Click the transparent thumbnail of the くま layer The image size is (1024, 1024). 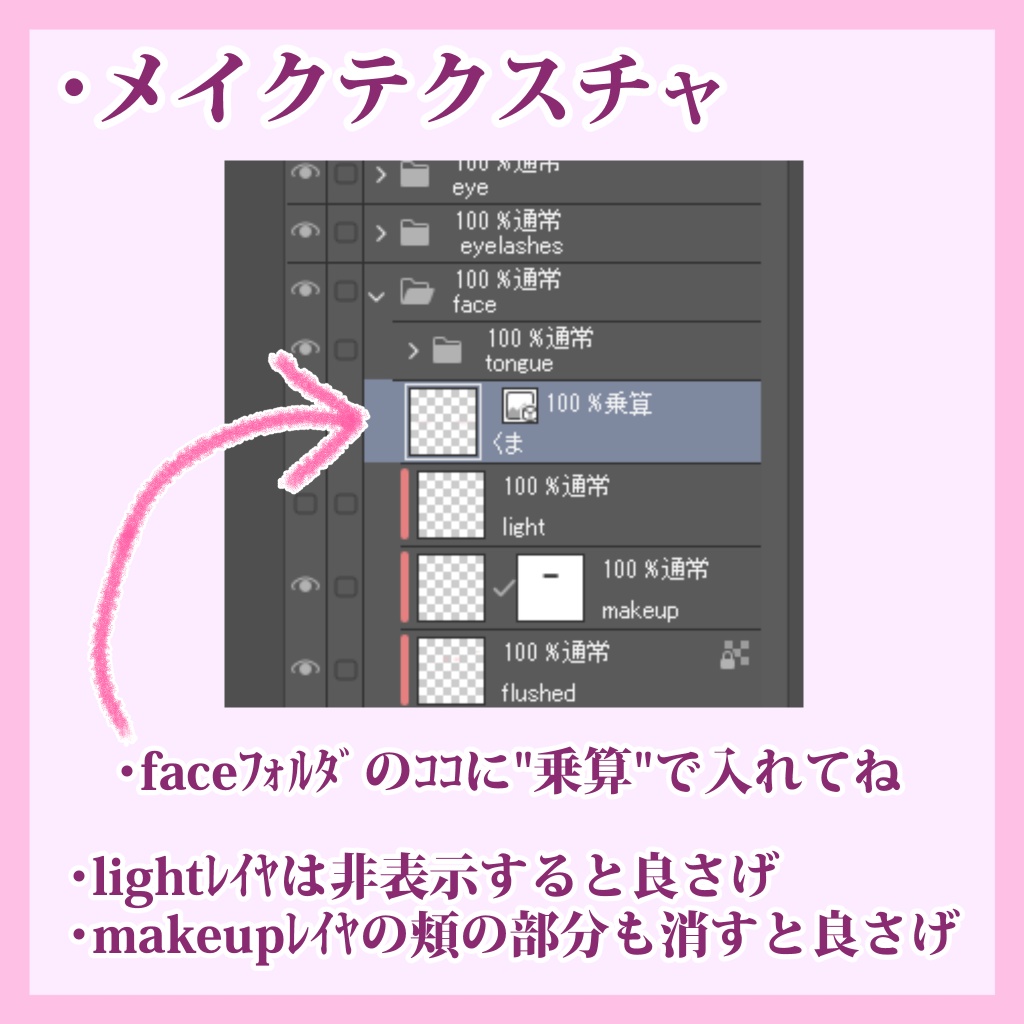coord(442,420)
